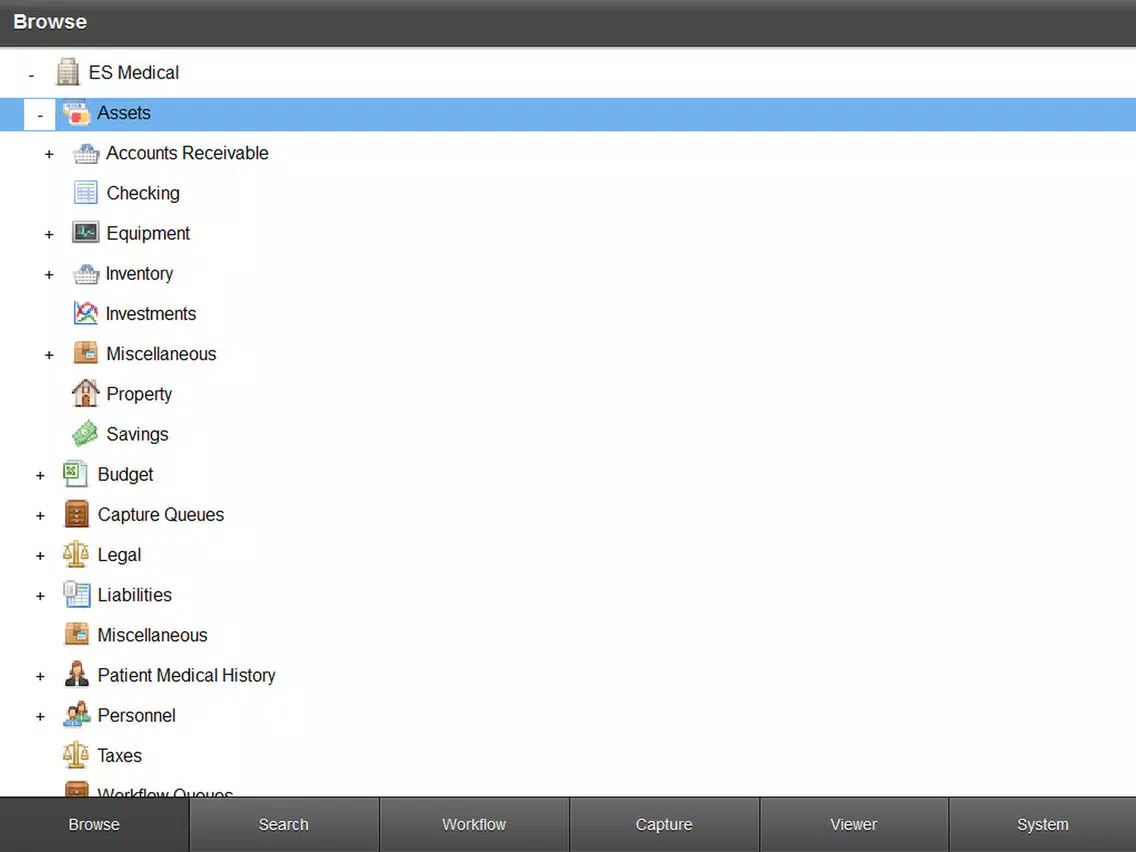Expand the Accounts Receivable node
Image resolution: width=1136 pixels, height=852 pixels.
tap(49, 154)
